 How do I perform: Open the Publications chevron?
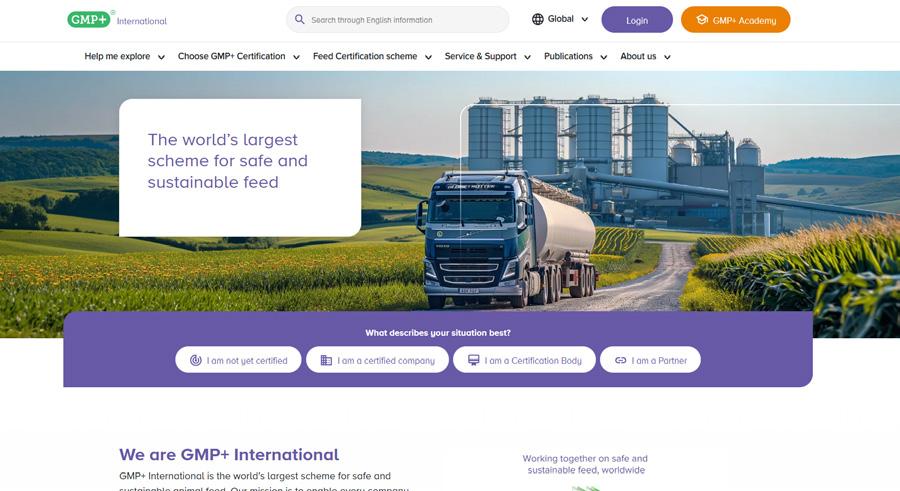tap(604, 57)
